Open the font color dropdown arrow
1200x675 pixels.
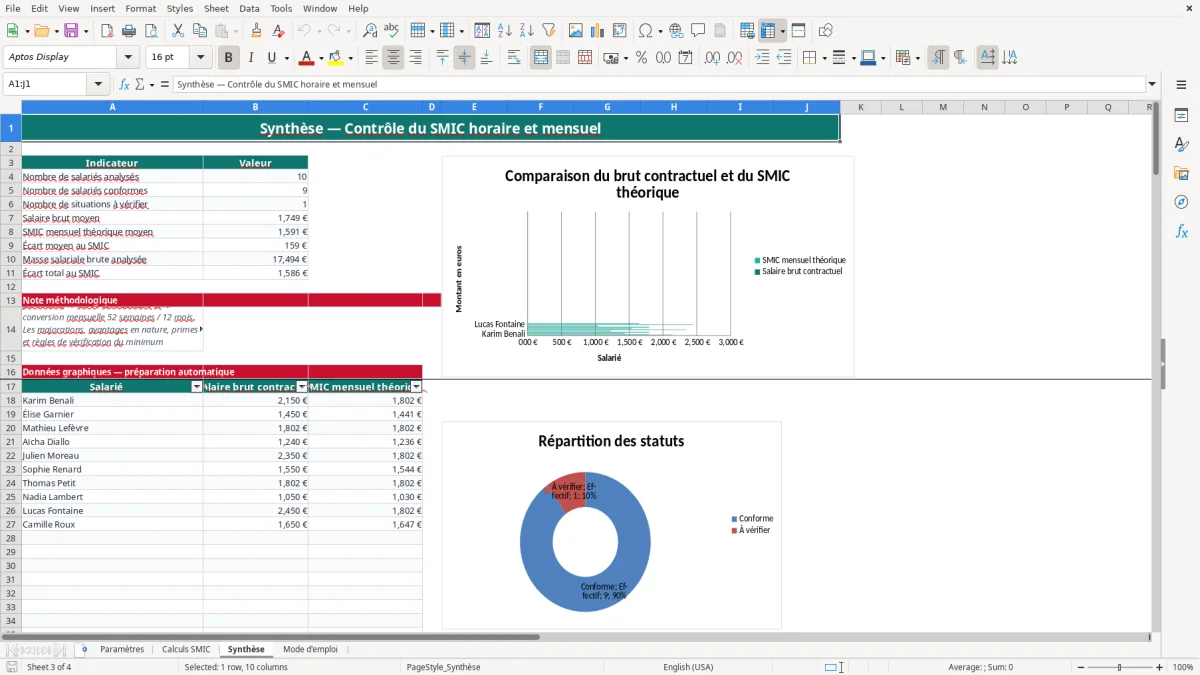pos(320,58)
